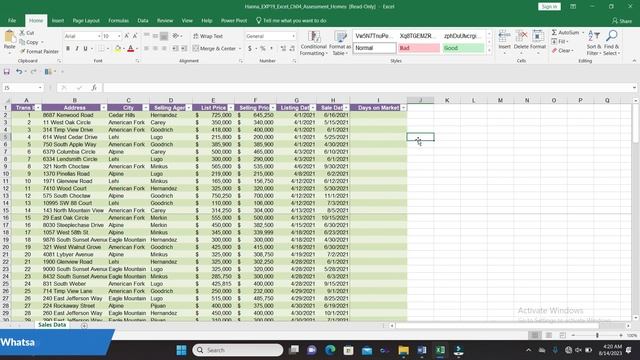Viewport: 640px width, 360px height.
Task: Click Format as Table icon
Action: tap(340, 37)
